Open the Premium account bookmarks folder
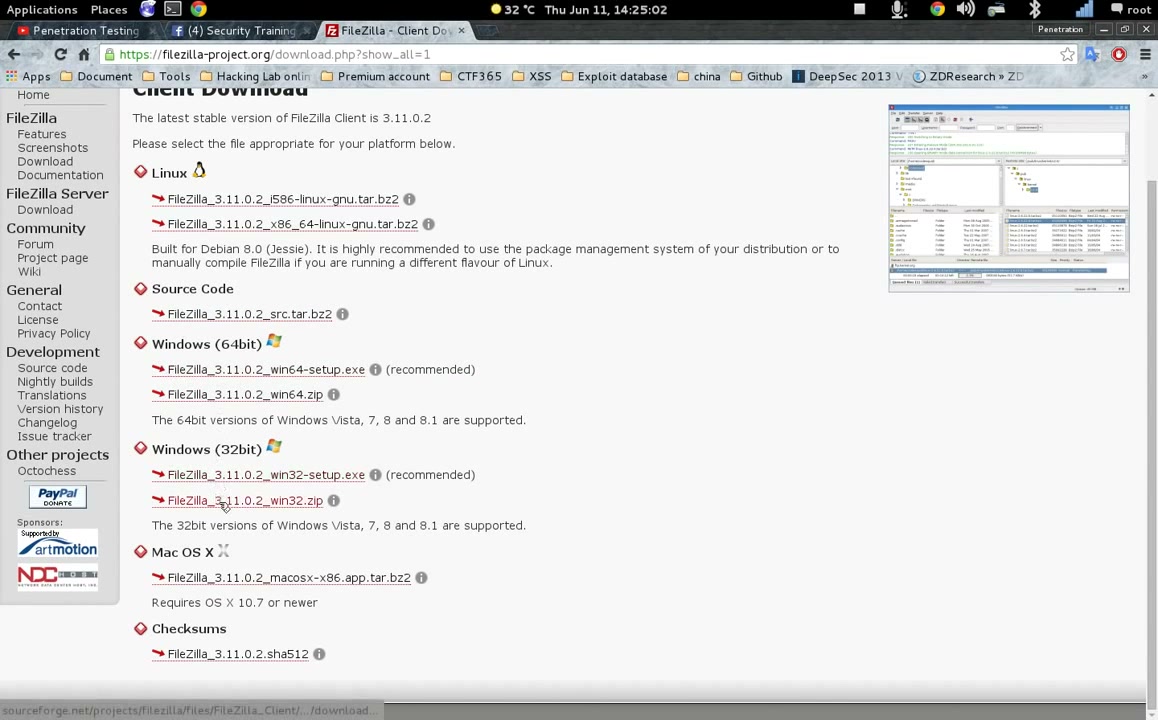The width and height of the screenshot is (1158, 720). click(375, 76)
